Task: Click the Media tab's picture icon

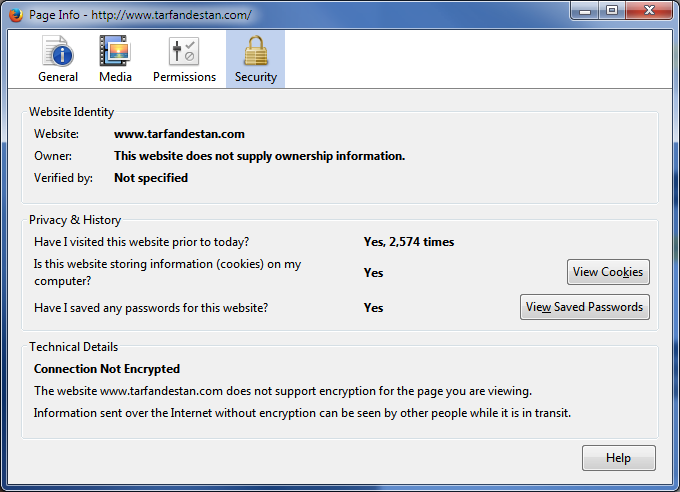Action: (x=115, y=51)
